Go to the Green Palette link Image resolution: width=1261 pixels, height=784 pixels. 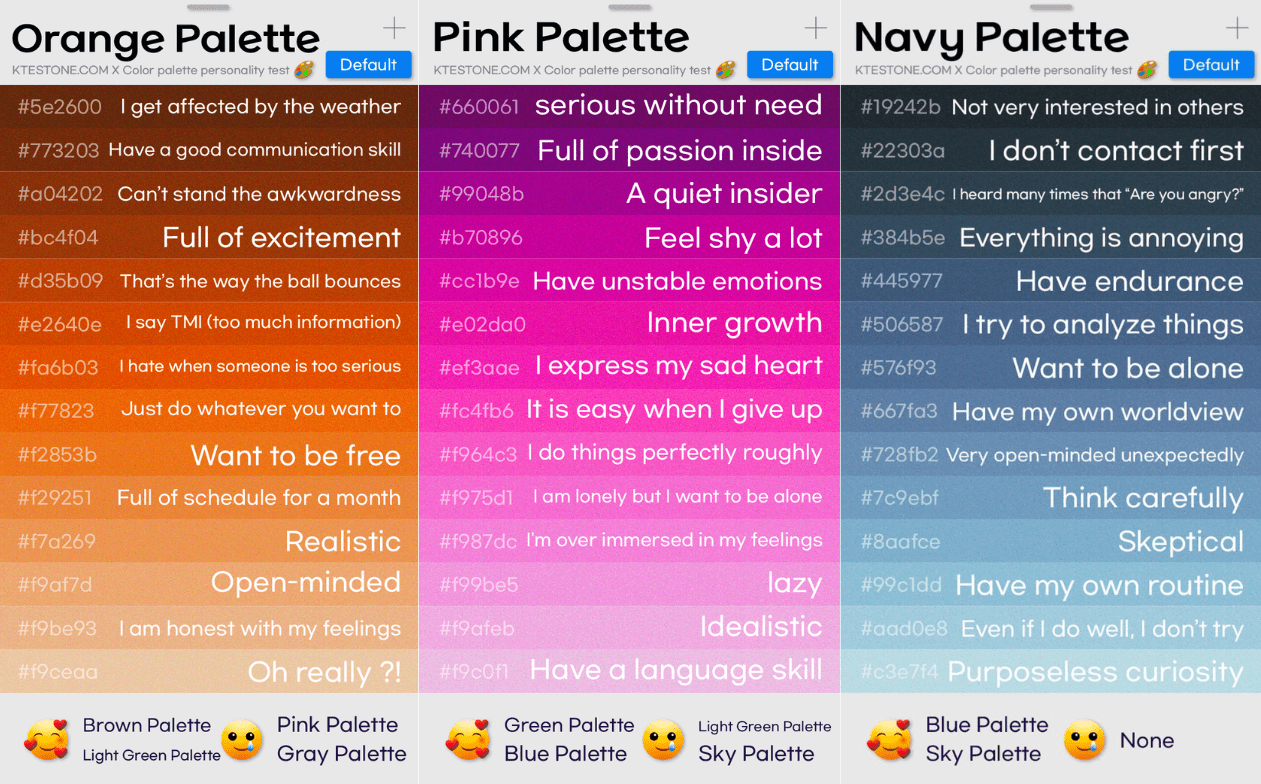coord(569,725)
